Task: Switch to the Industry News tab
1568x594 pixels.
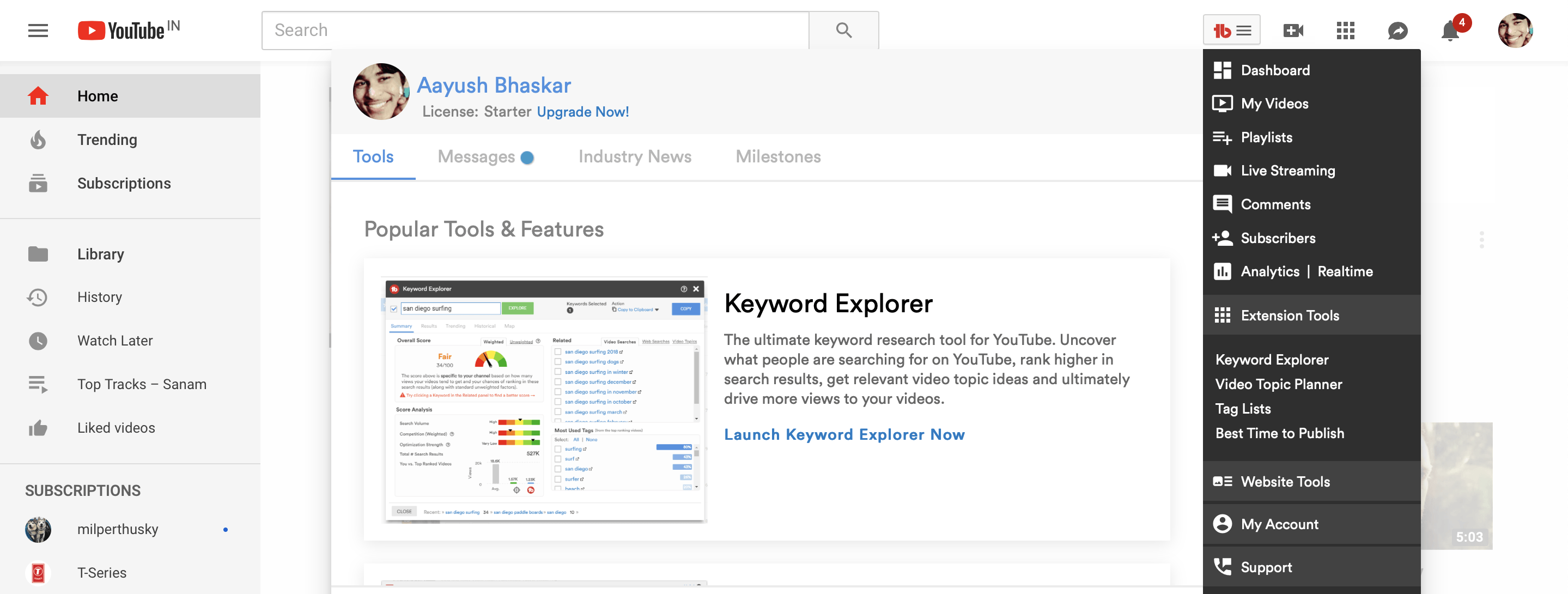Action: pos(635,156)
